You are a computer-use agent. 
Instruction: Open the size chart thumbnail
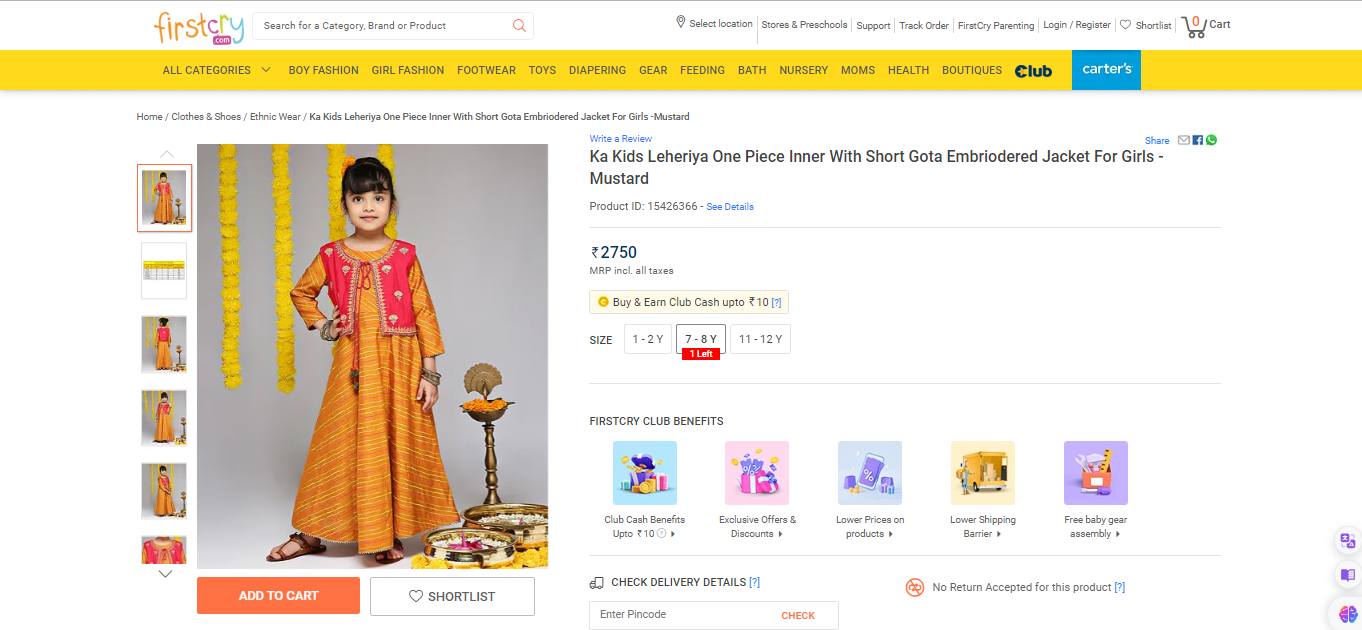click(164, 271)
